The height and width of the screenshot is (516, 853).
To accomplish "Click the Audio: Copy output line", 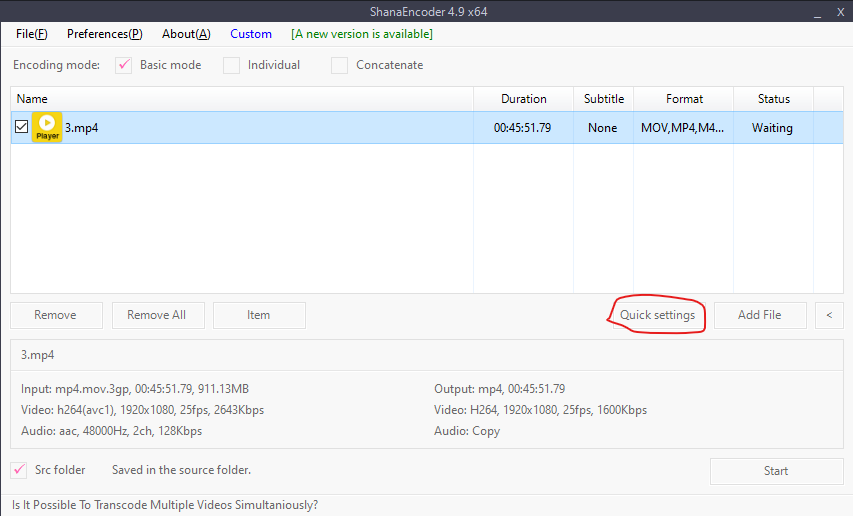I will tap(467, 431).
